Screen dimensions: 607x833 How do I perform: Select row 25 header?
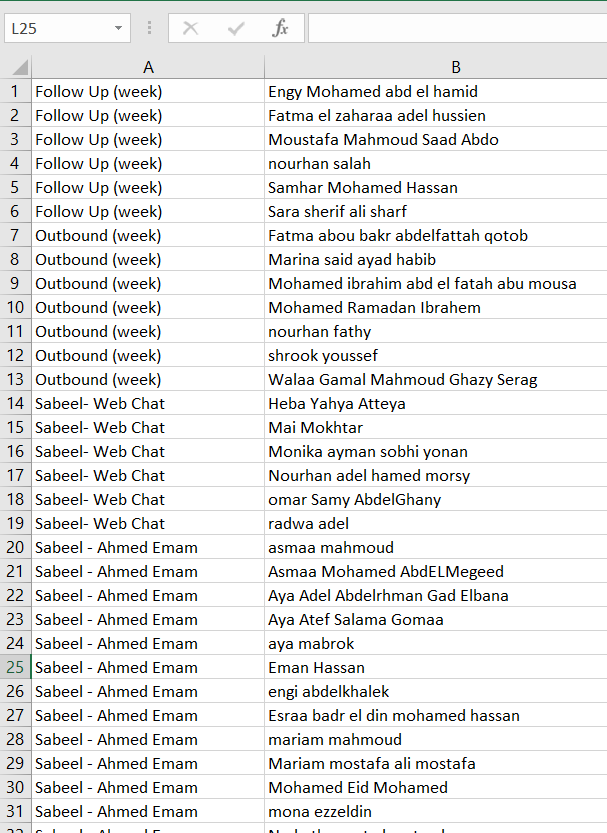coord(16,667)
